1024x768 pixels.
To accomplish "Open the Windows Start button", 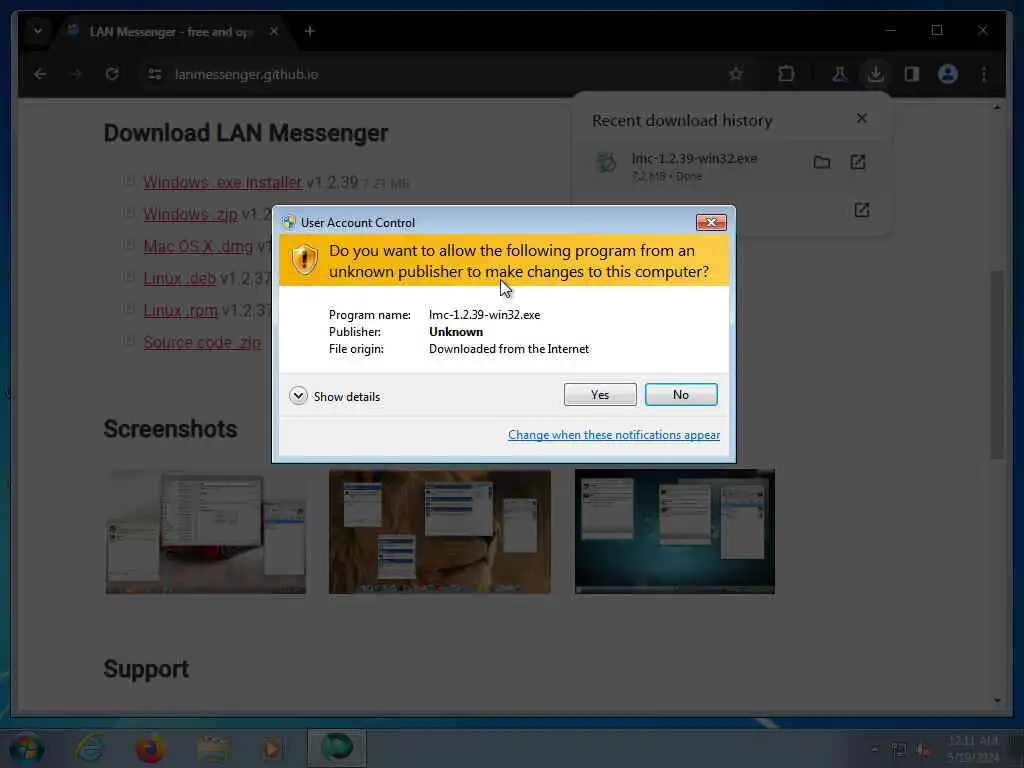I will 27,748.
